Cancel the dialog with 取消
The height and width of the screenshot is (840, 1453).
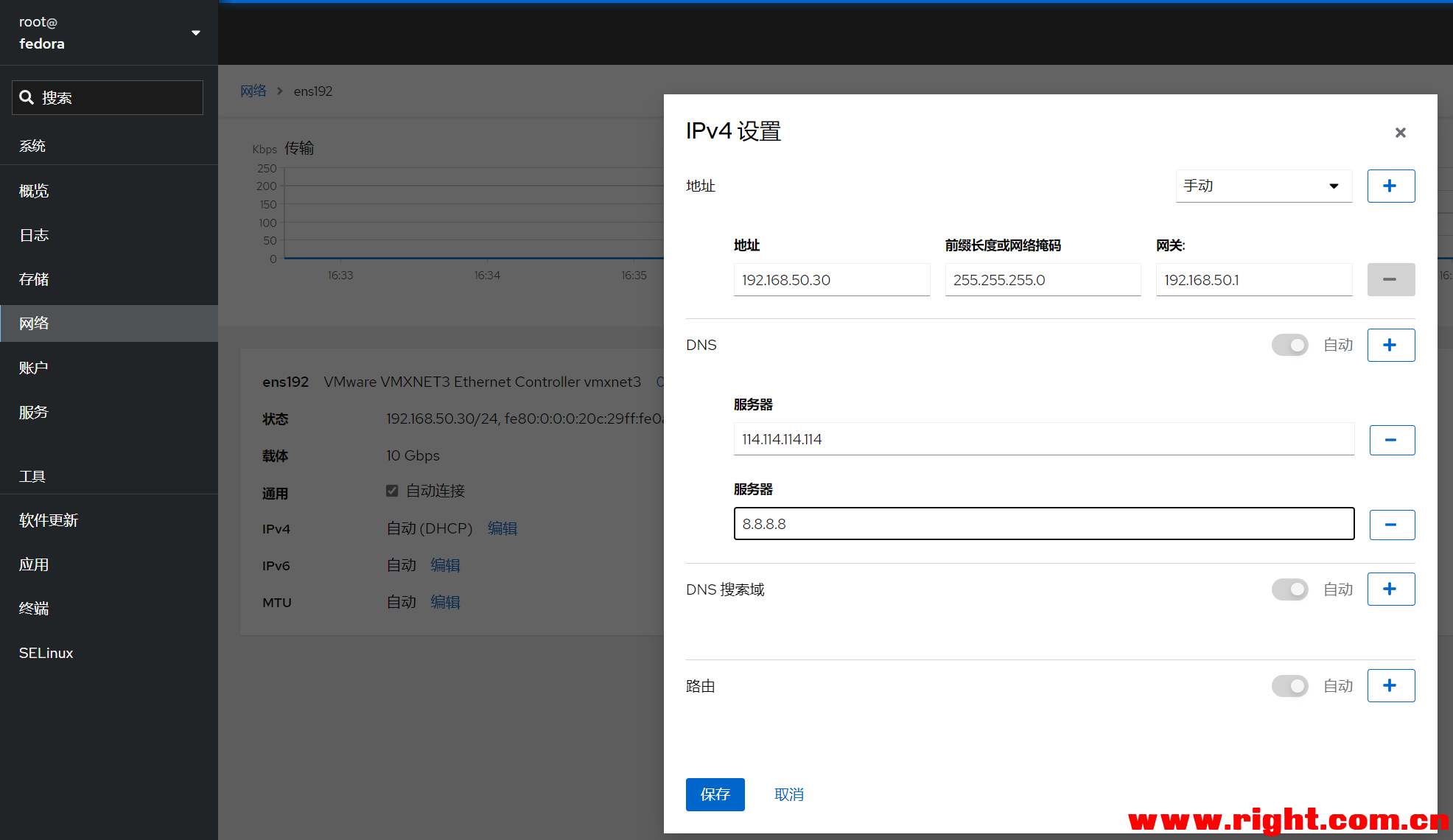(x=788, y=794)
